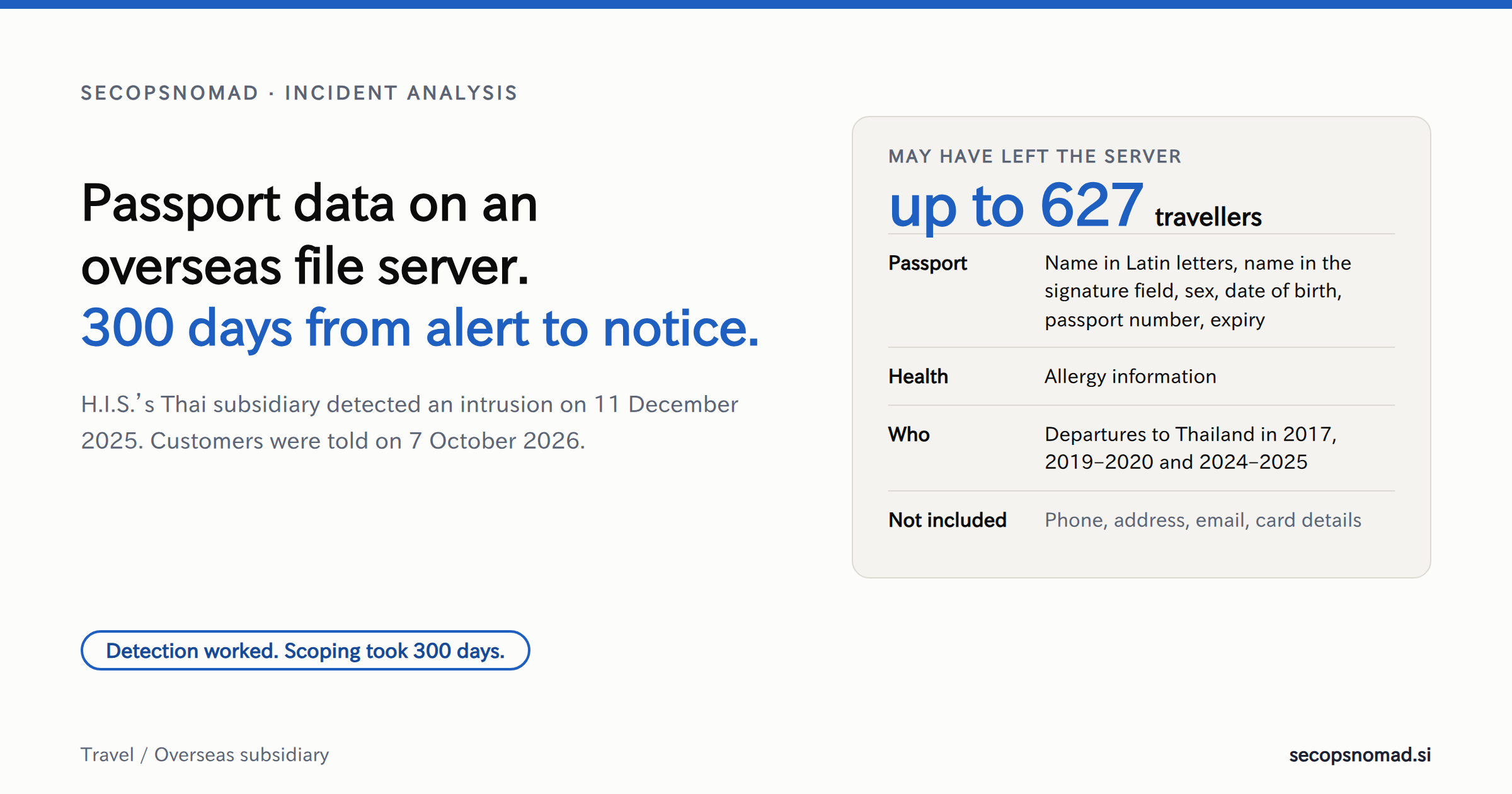The image size is (1512, 794).
Task: Click the paragraph about H.I.S.'s Thai subsidiary
Action: (409, 422)
